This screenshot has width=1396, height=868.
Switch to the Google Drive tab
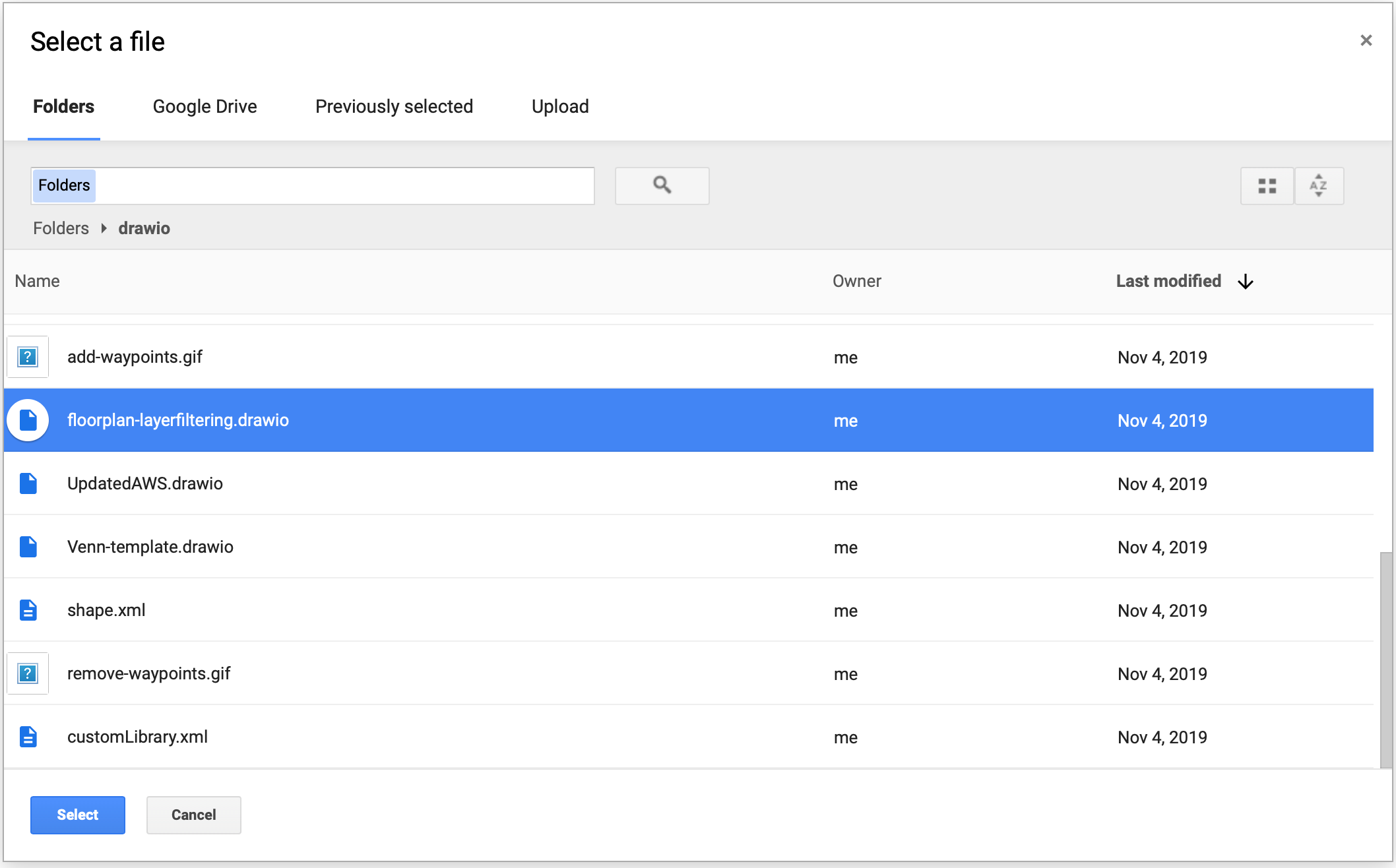(205, 106)
